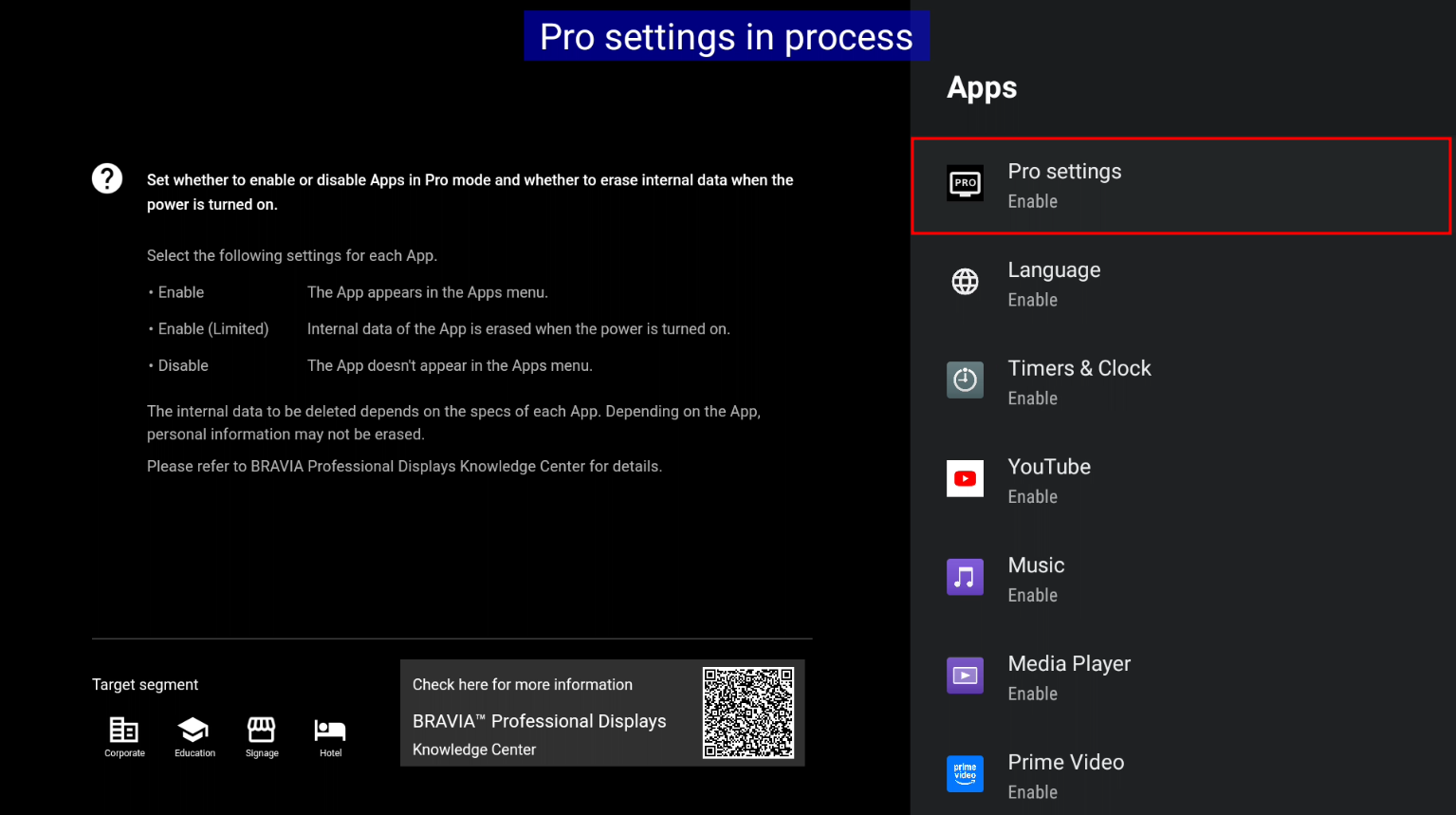Image resolution: width=1456 pixels, height=815 pixels.
Task: Click the Enable status under Music
Action: 1032,596
